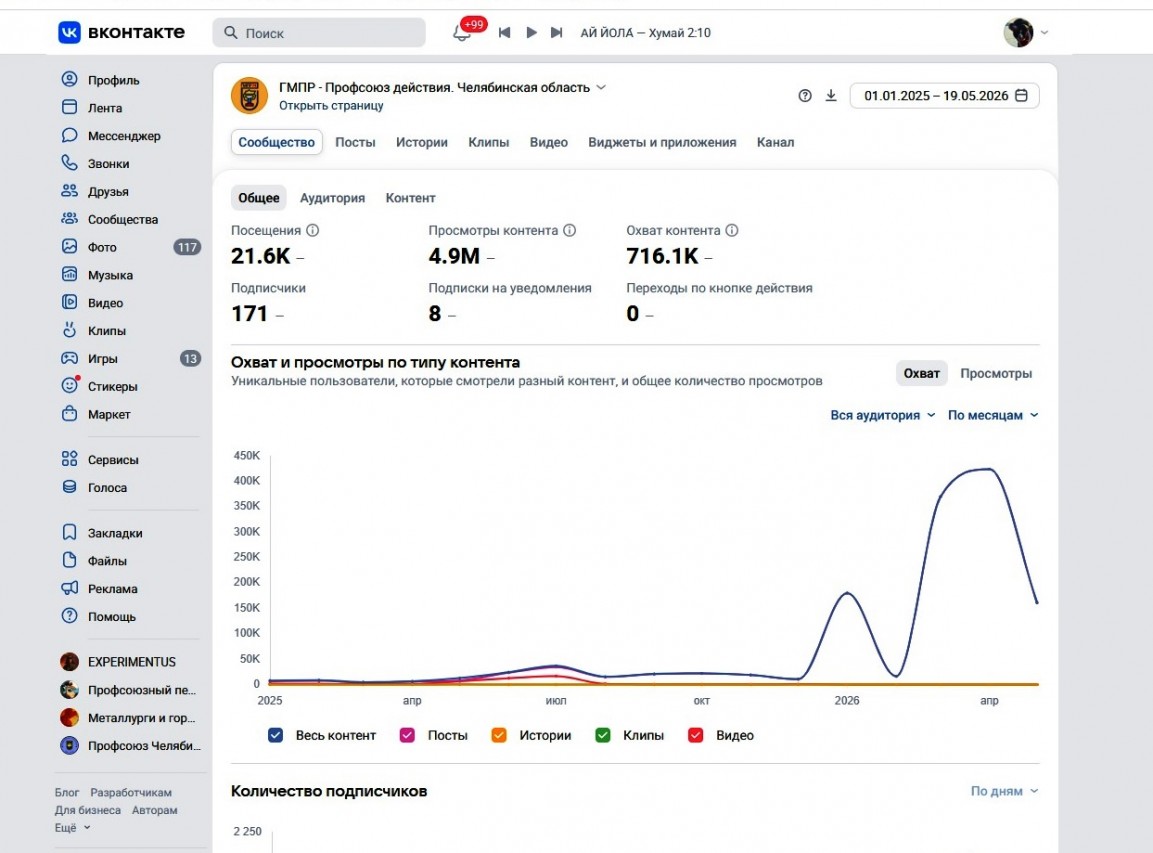Switch to the Истории tab
Viewport: 1153px width, 853px height.
pyautogui.click(x=421, y=142)
